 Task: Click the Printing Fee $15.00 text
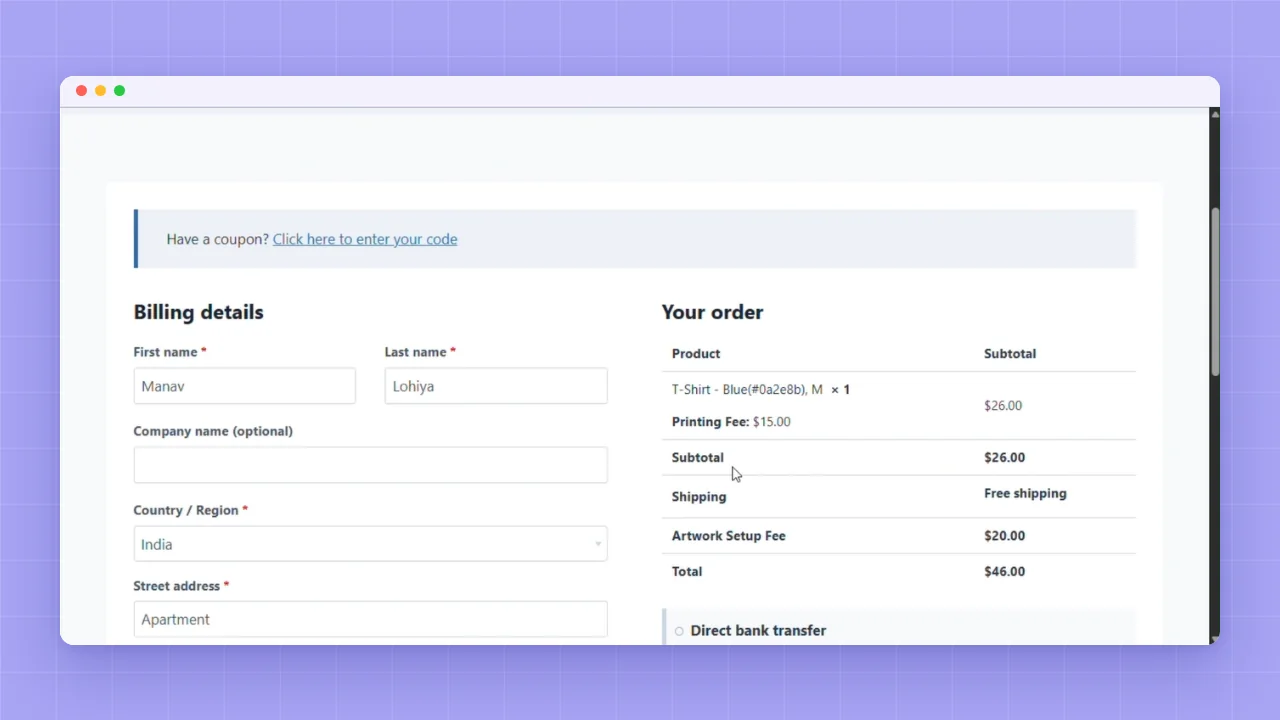coord(731,422)
